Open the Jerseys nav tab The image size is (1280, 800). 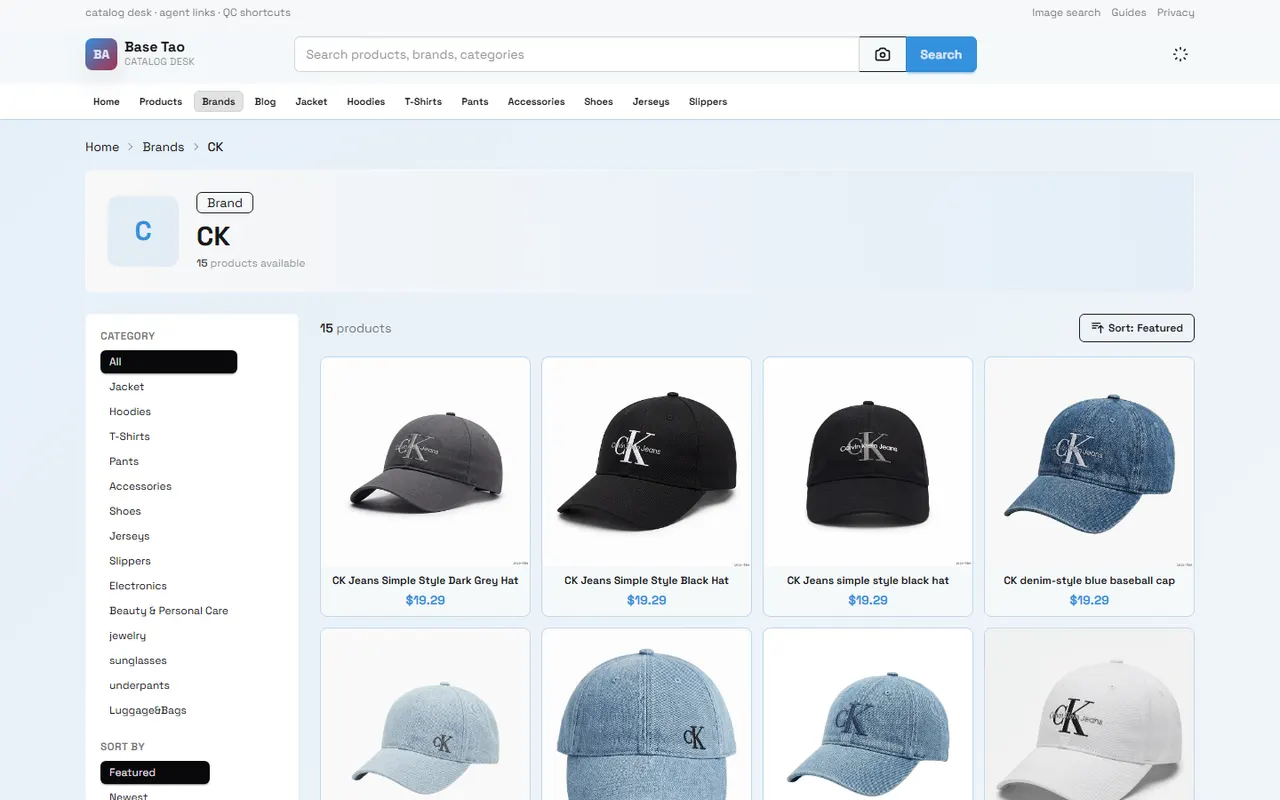click(x=651, y=102)
